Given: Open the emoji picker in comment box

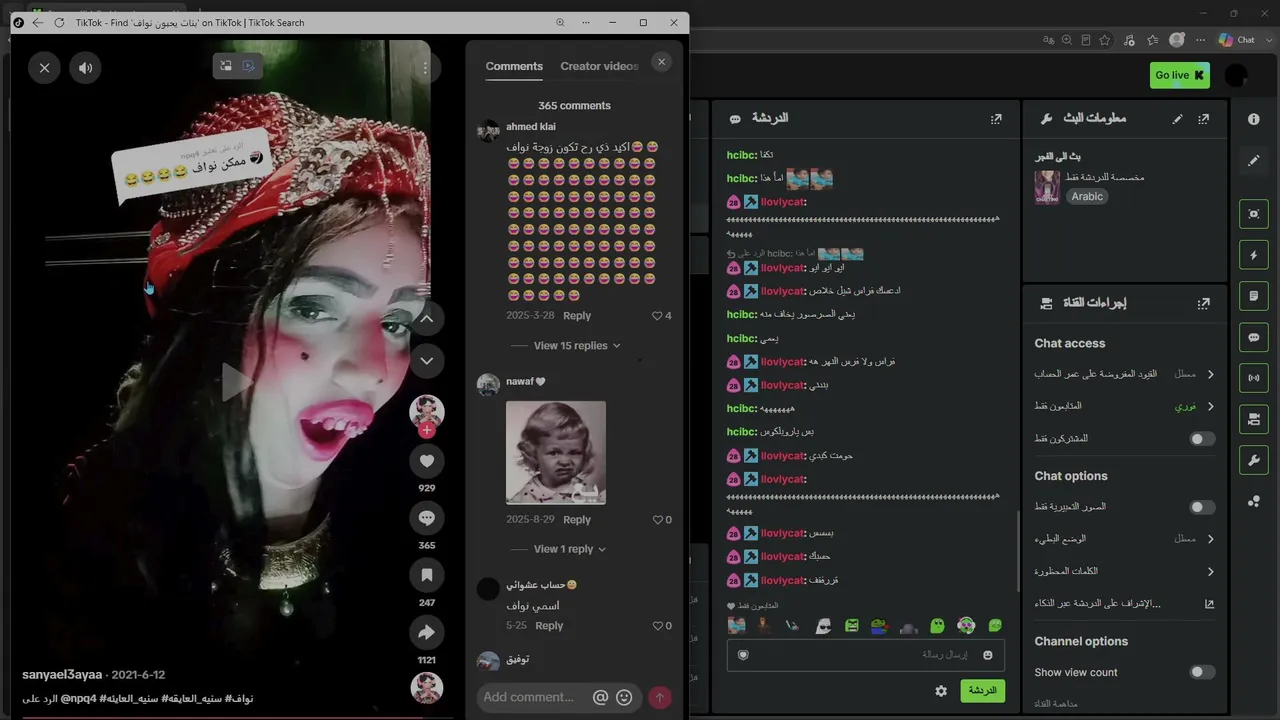Looking at the screenshot, I should [624, 698].
